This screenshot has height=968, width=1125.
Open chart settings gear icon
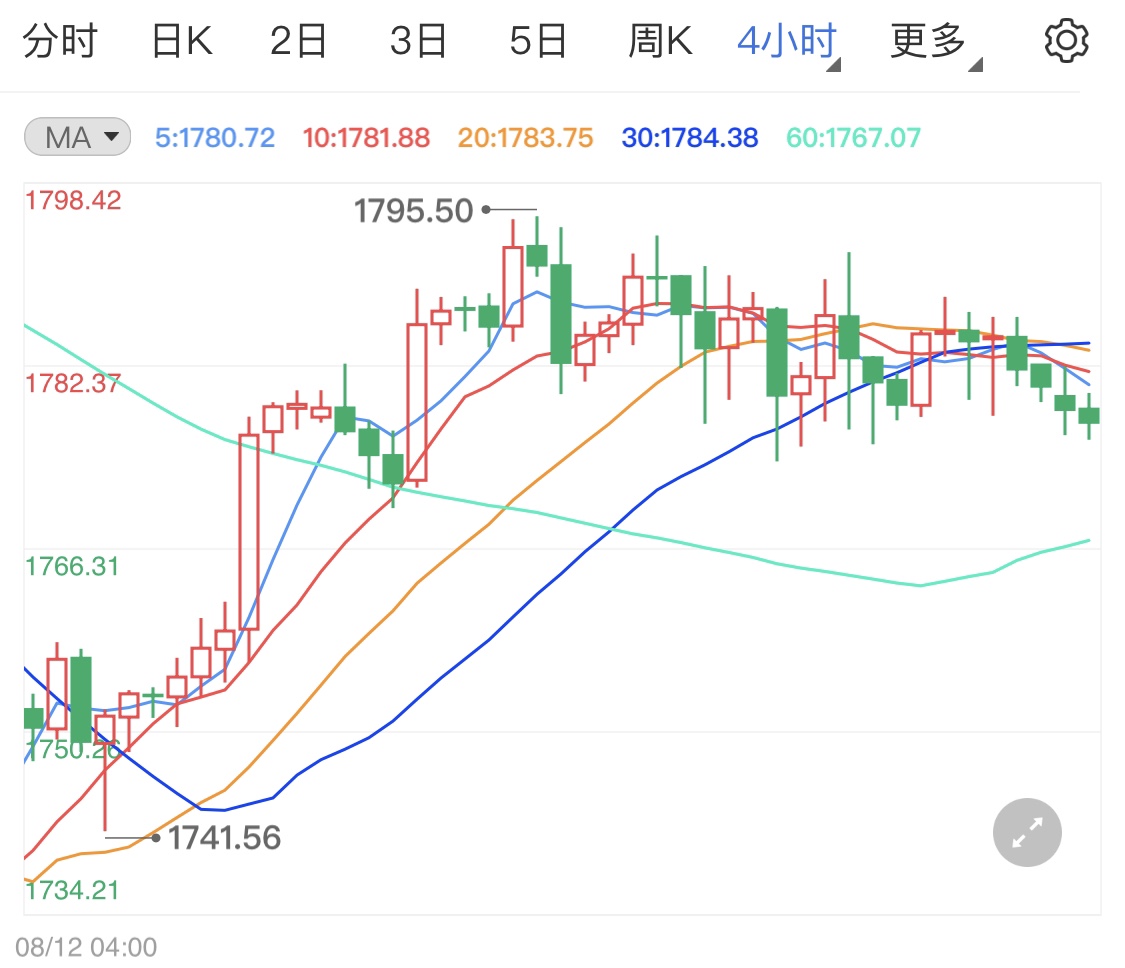click(1066, 42)
